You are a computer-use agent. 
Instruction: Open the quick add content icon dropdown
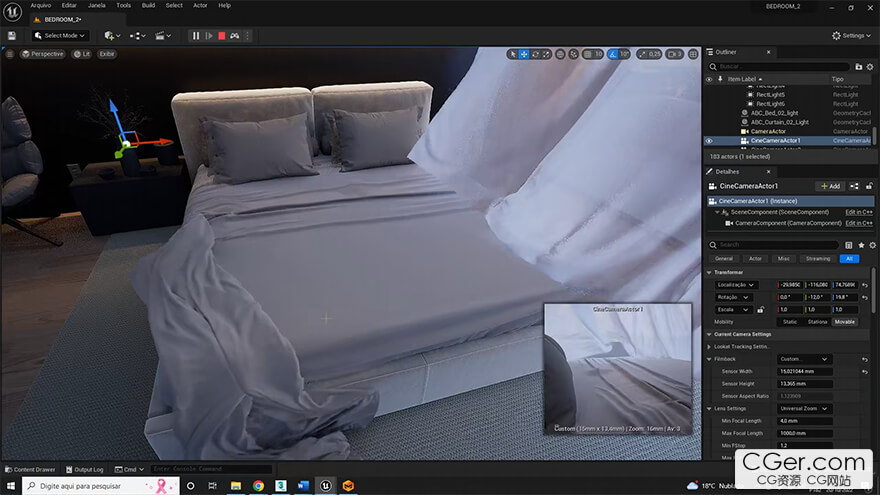coord(111,35)
